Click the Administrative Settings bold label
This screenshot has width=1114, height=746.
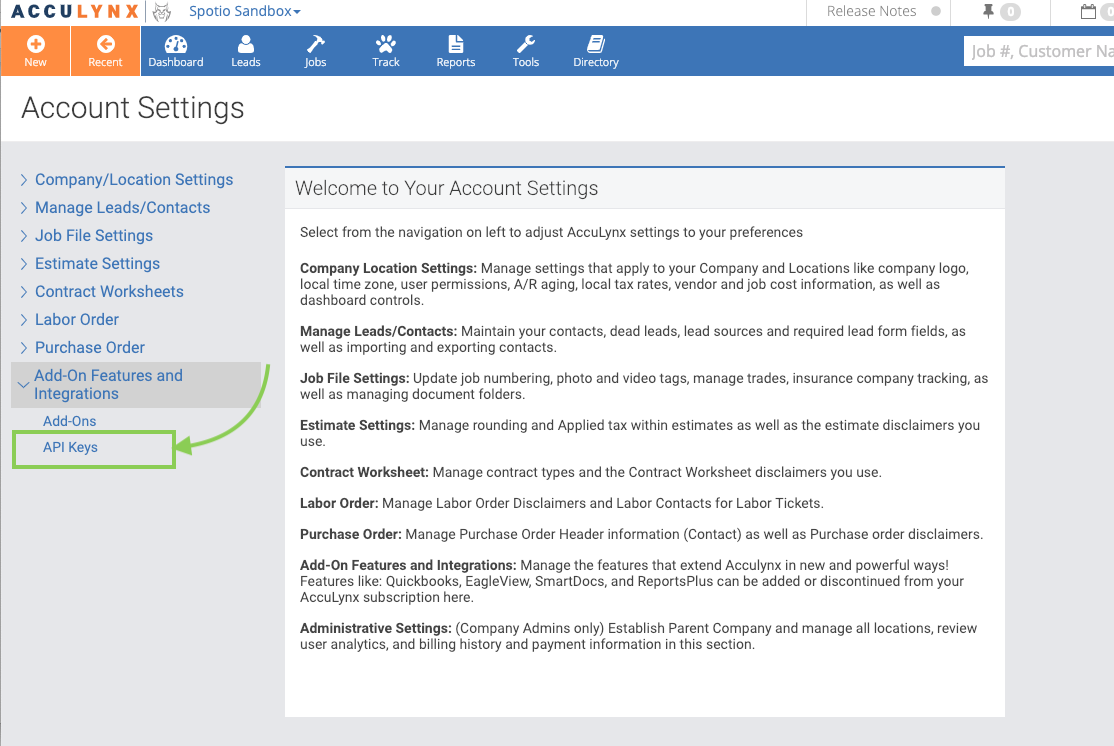click(376, 629)
